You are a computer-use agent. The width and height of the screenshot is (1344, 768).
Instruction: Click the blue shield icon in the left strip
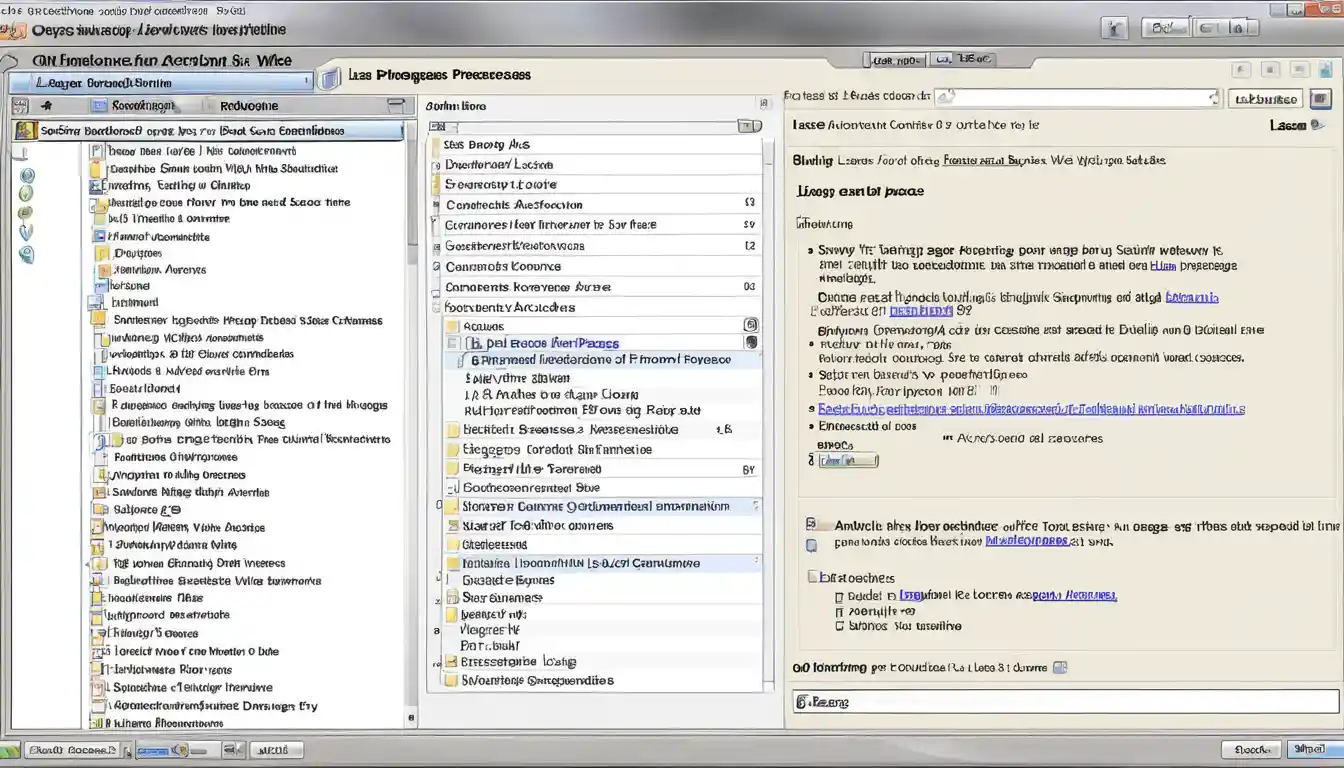(27, 232)
